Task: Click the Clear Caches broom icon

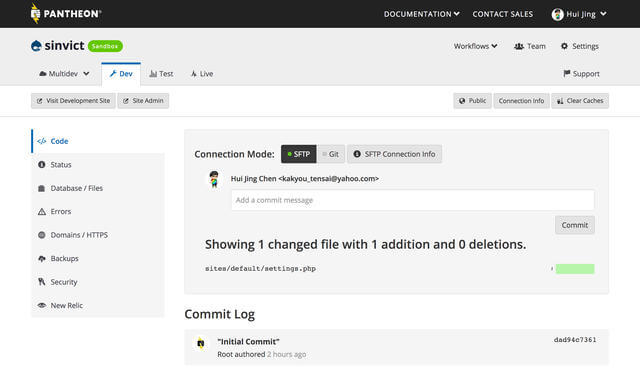Action: (x=560, y=101)
